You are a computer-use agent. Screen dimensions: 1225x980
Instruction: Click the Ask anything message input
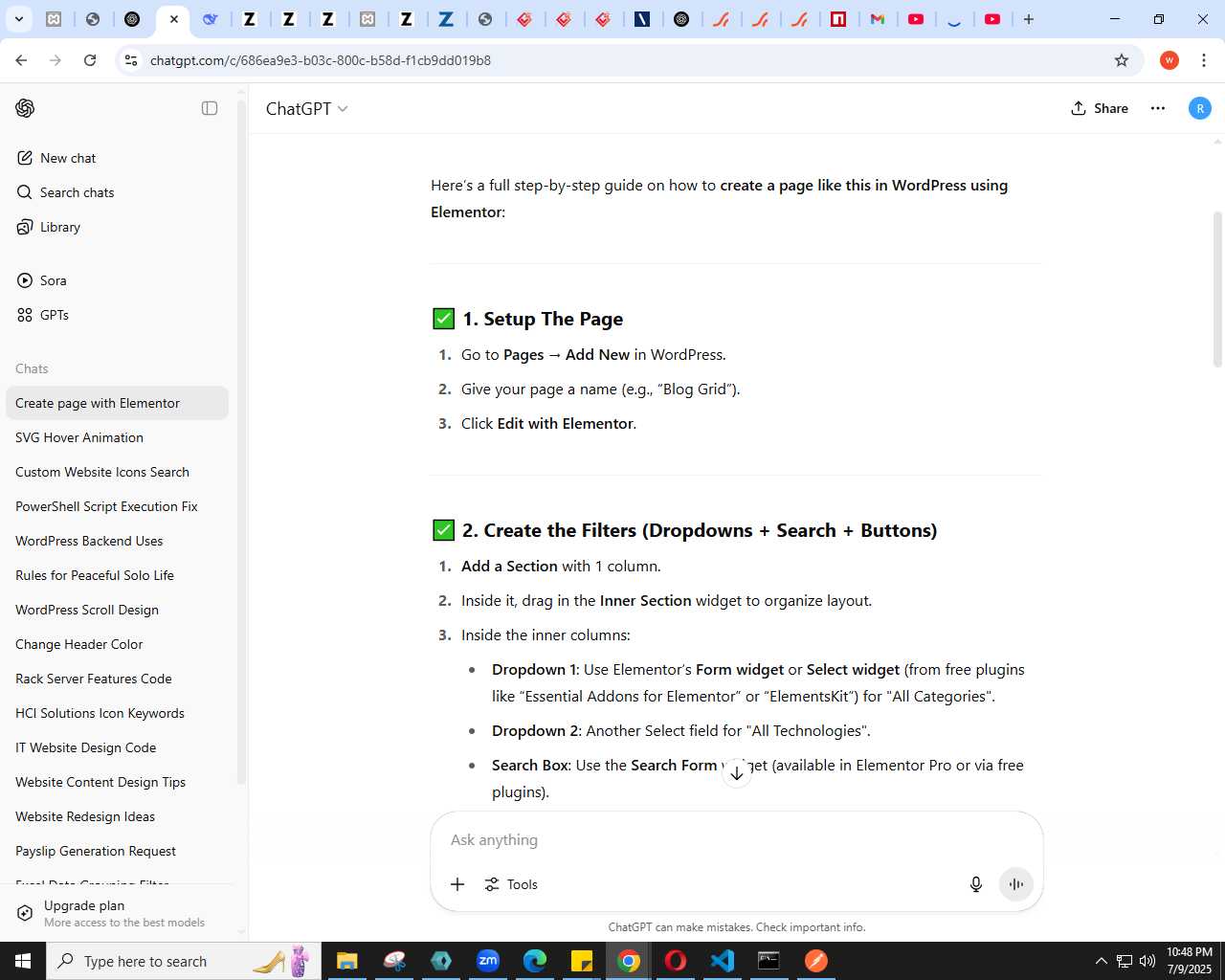tap(737, 839)
